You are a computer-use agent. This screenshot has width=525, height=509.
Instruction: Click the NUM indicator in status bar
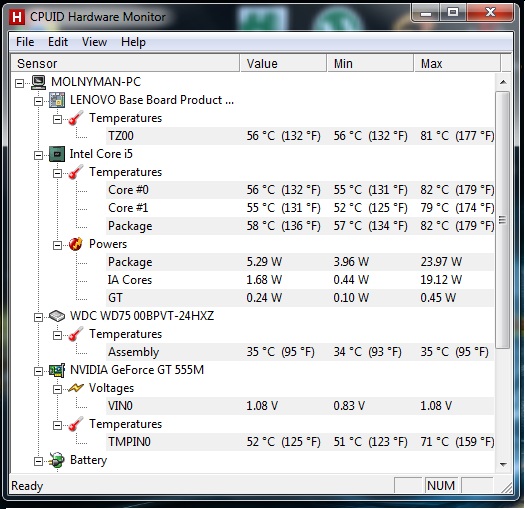click(441, 486)
